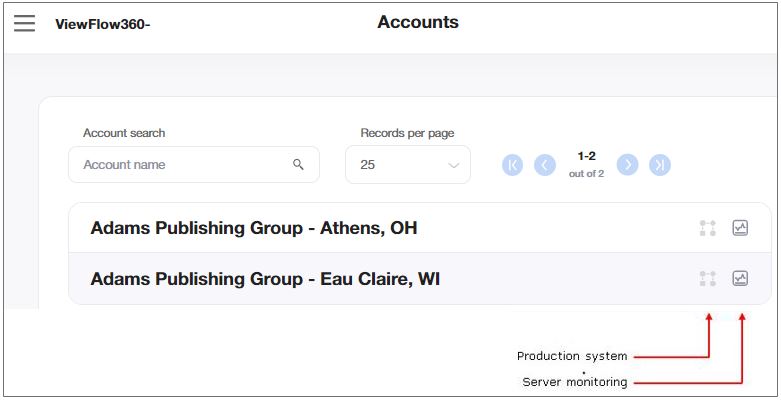Click the Accounts page heading

418,22
